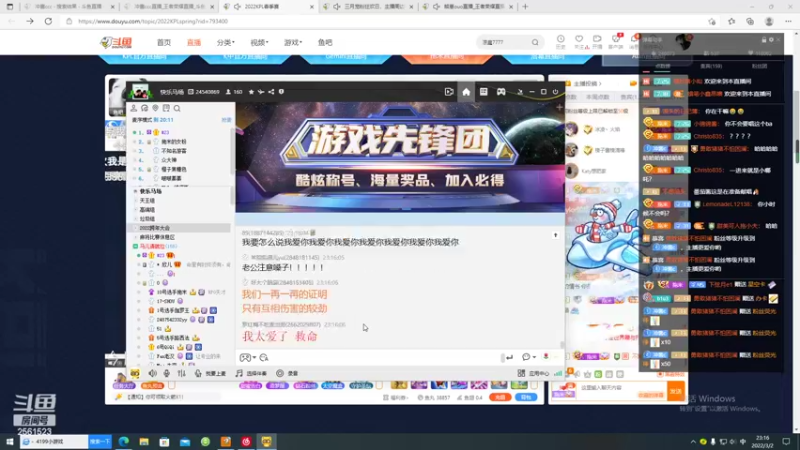Toggle YY microphone mute
This screenshot has height=450, width=800.
click(167, 373)
